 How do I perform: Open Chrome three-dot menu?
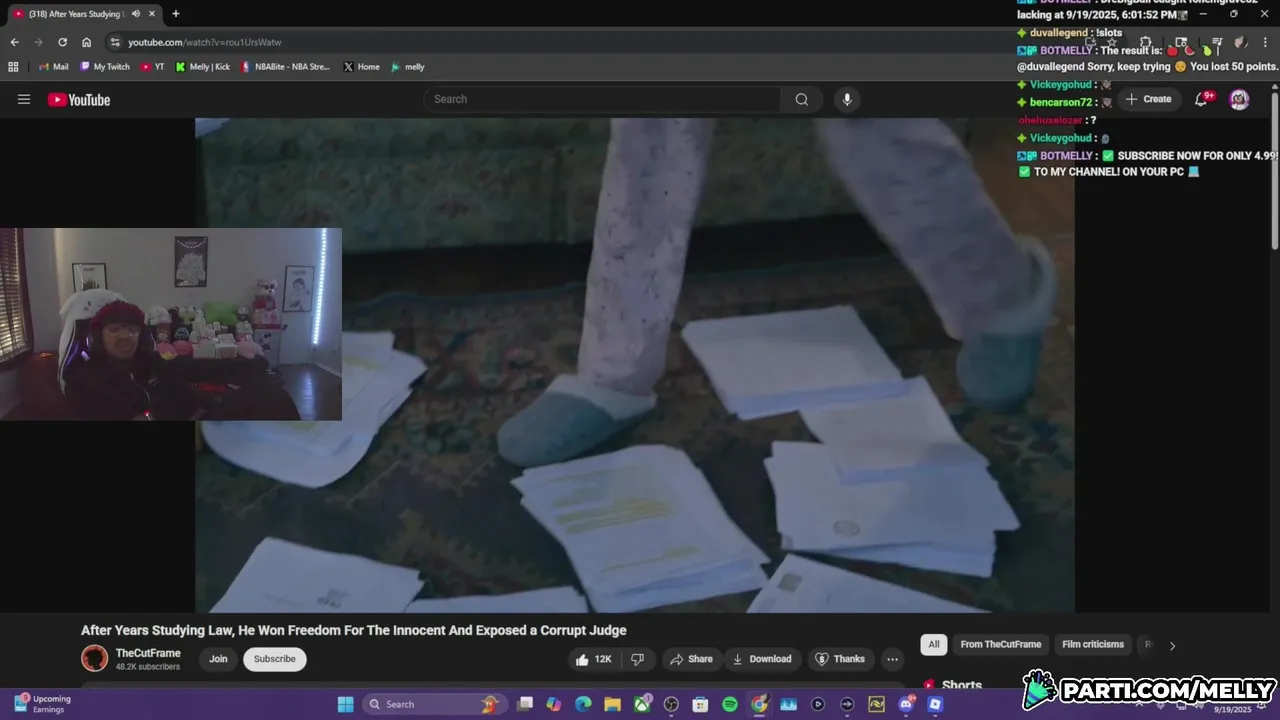pyautogui.click(x=1265, y=43)
